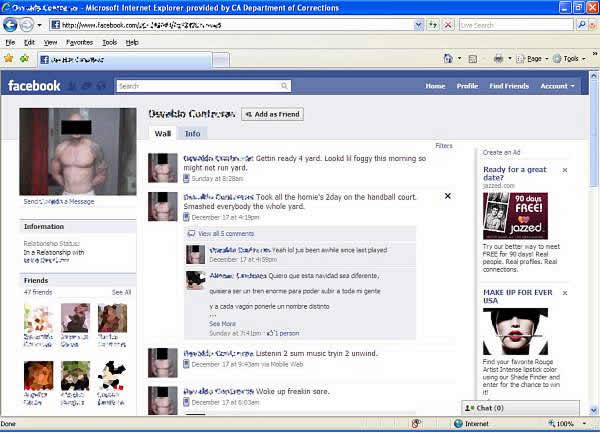Screen dimensions: 600x433
Task: Click the Feeds icon in toolbar
Action: pos(473,59)
